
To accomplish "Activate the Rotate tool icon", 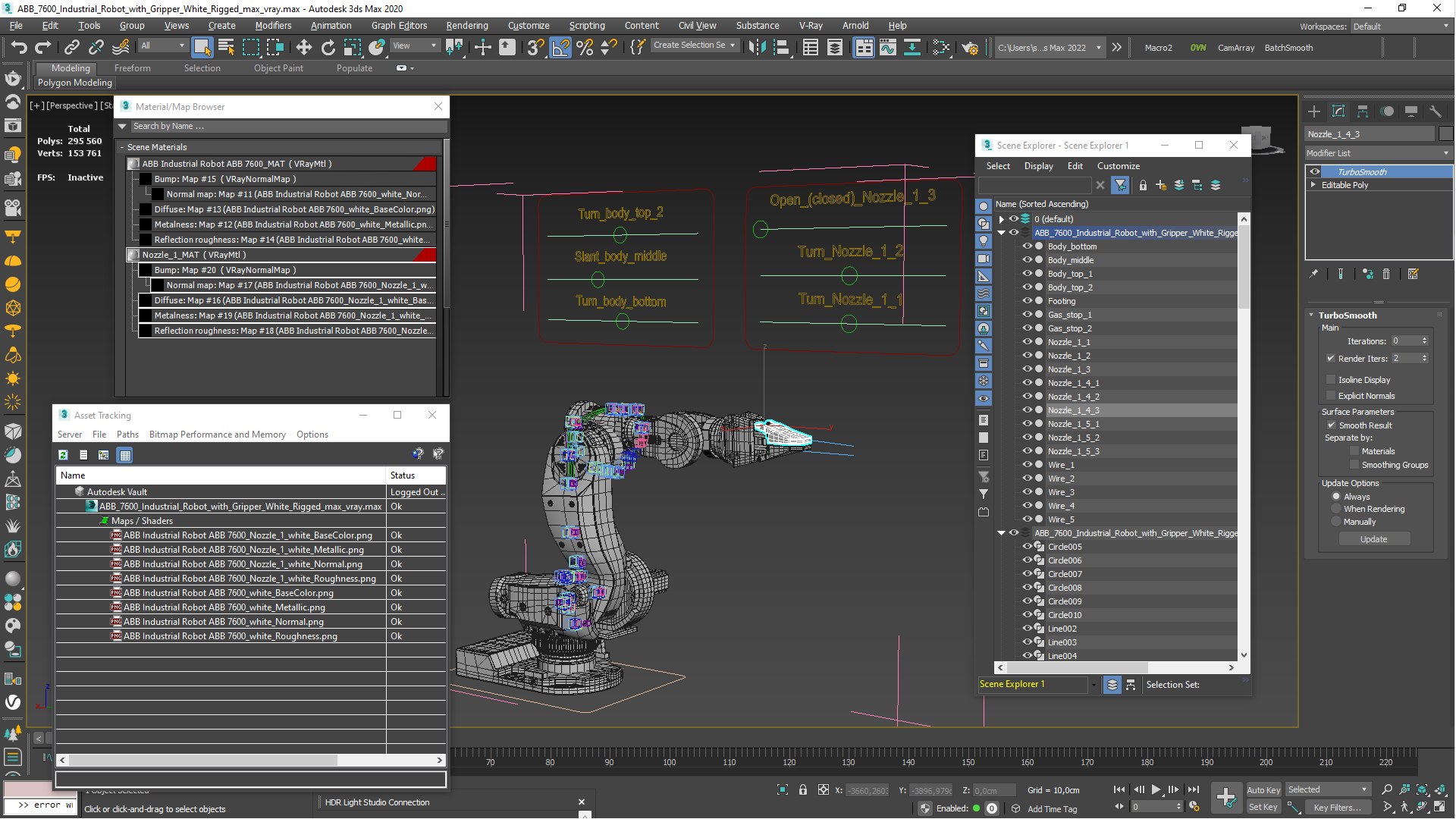I will point(328,47).
